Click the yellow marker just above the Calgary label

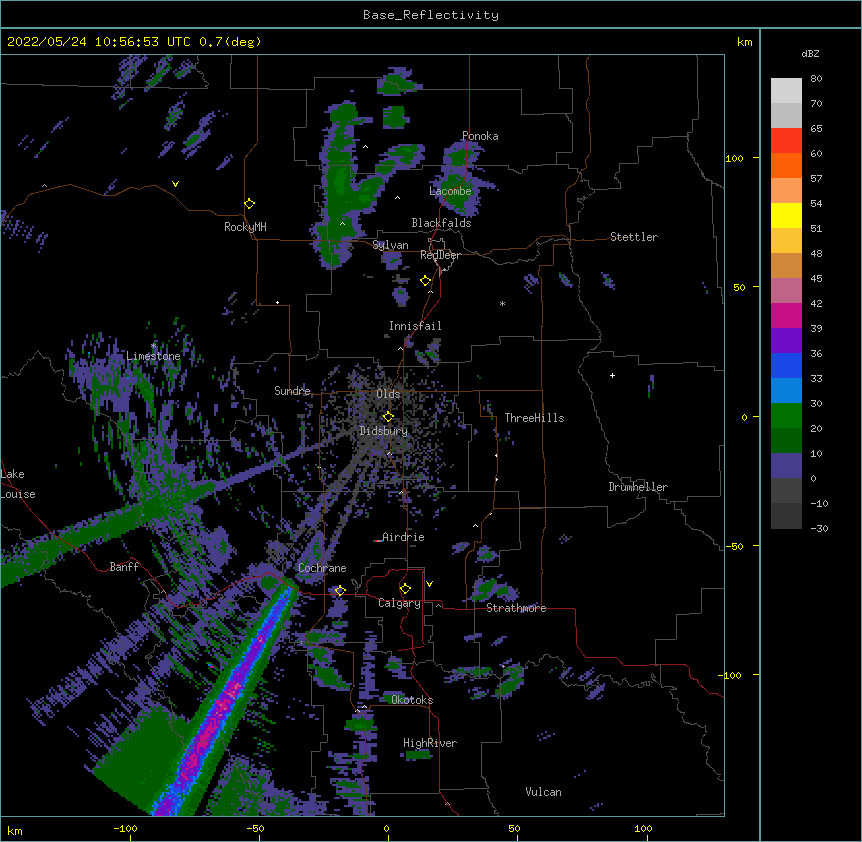(405, 589)
